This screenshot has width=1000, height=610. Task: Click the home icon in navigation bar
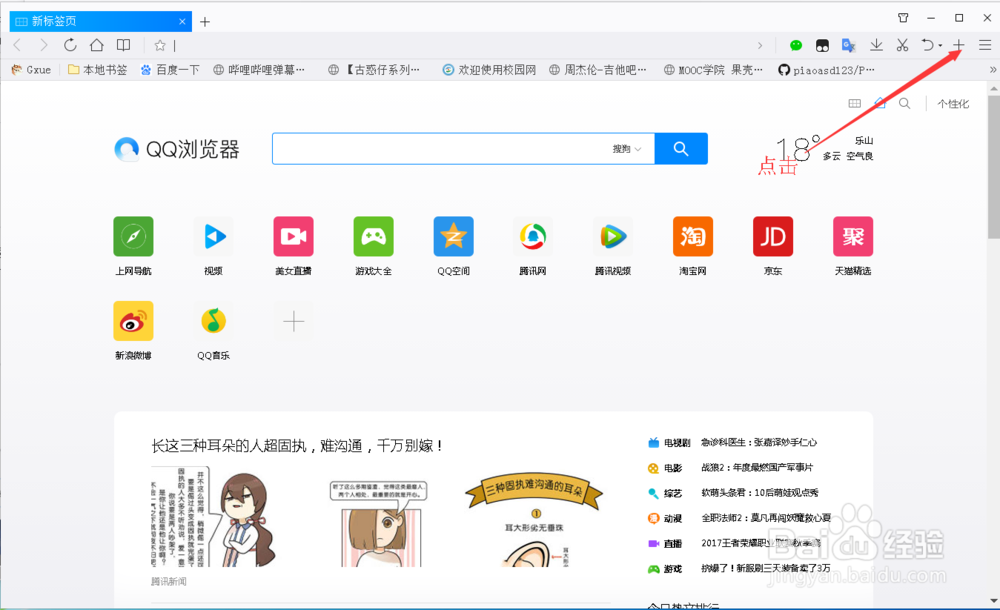pyautogui.click(x=96, y=45)
